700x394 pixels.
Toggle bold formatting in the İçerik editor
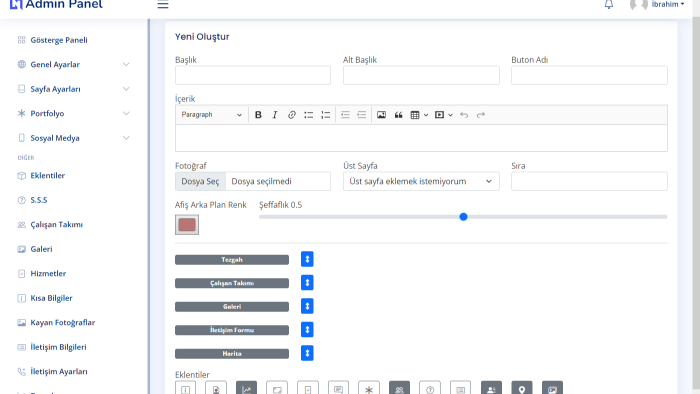pos(258,115)
